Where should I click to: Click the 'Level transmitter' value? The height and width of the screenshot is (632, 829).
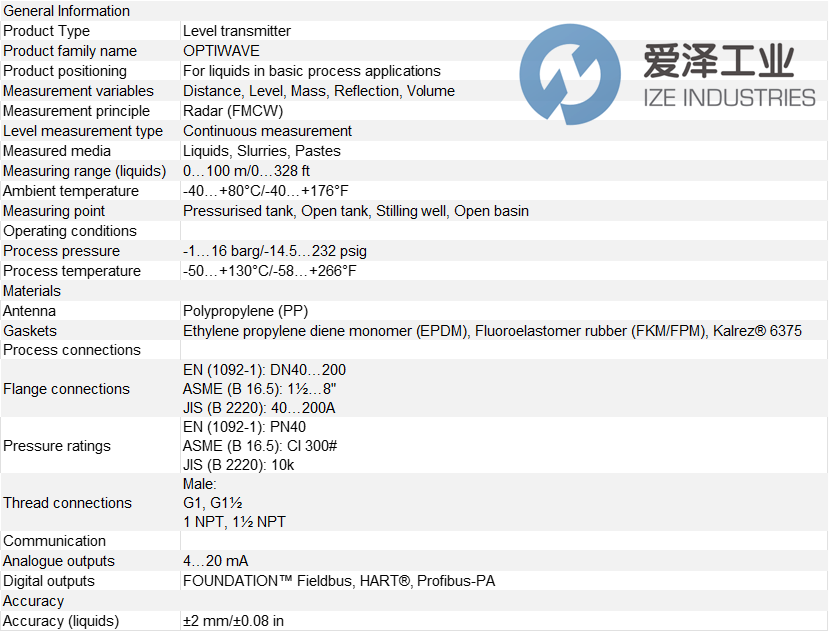pos(236,31)
